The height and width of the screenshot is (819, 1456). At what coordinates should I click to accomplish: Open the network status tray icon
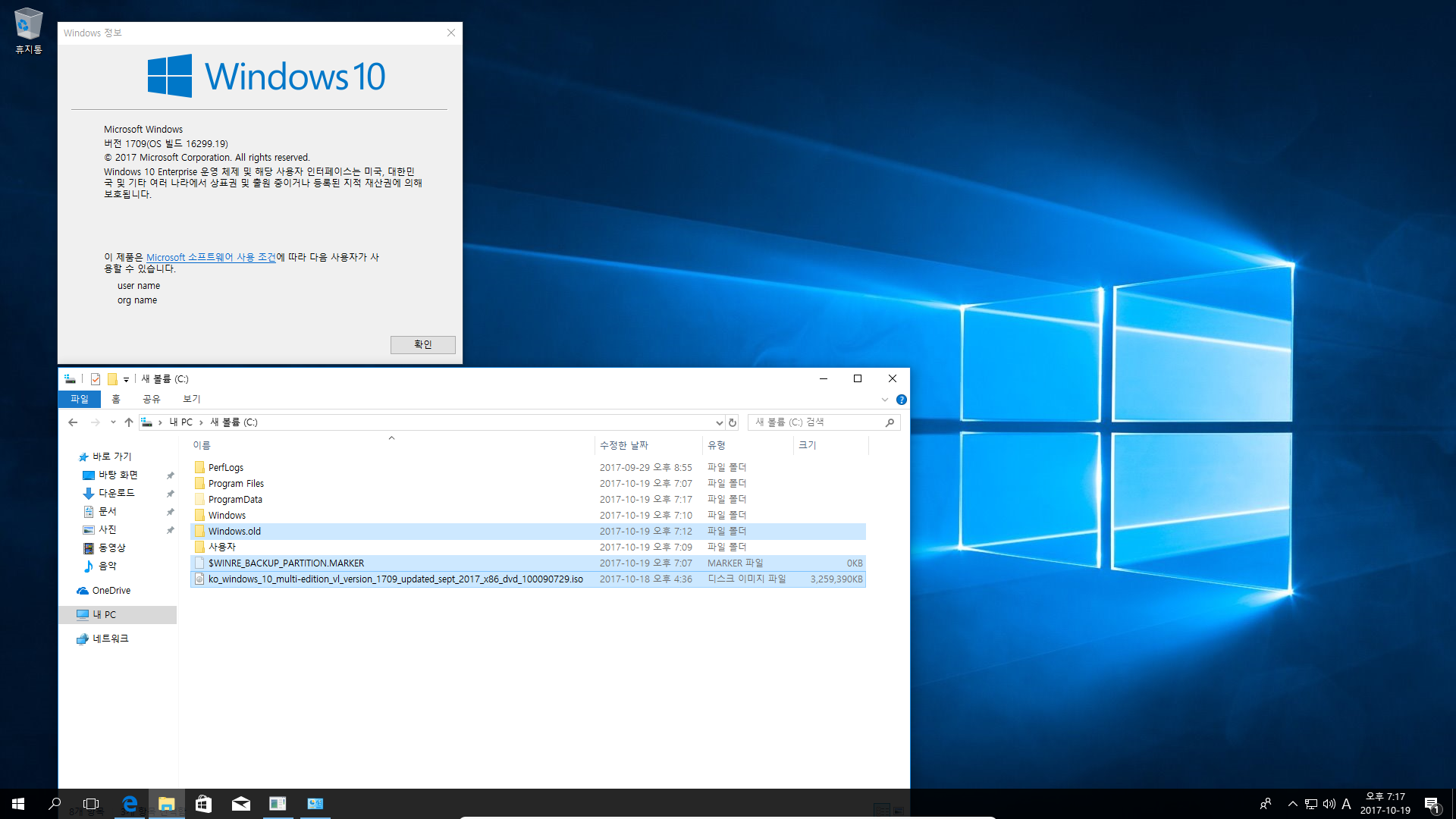(x=1311, y=804)
